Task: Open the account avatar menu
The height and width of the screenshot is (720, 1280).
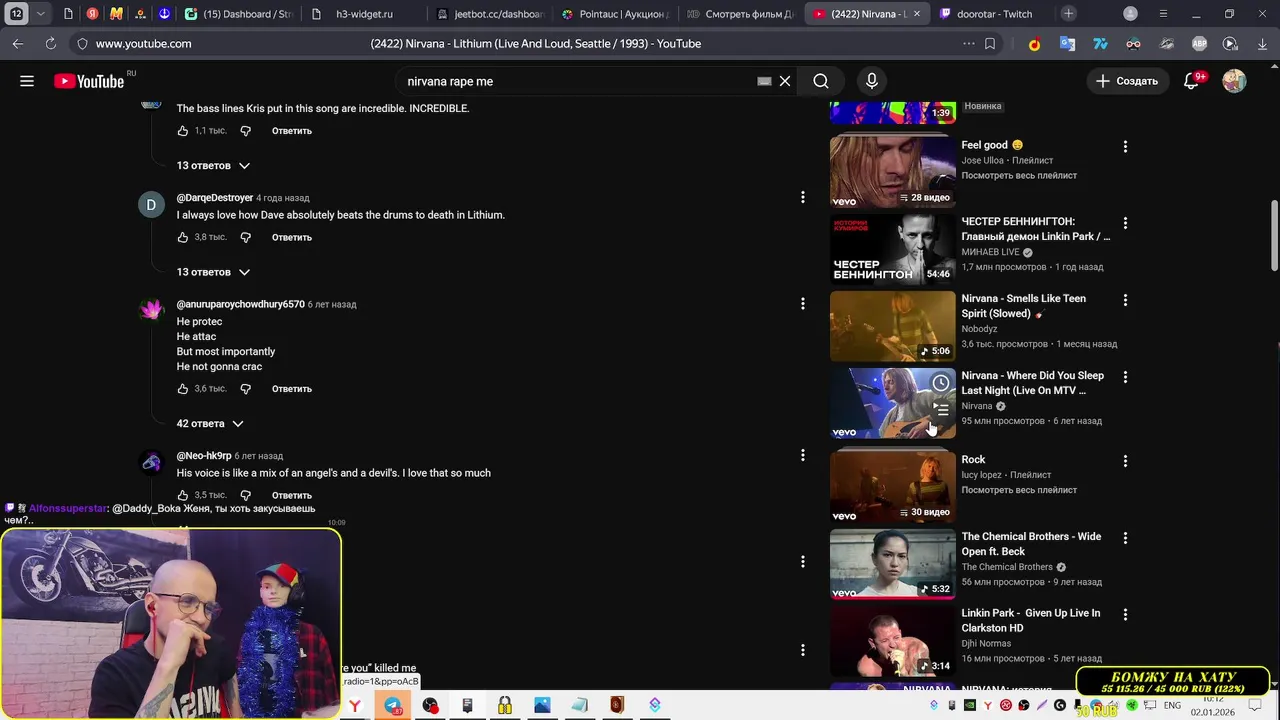Action: [1234, 81]
